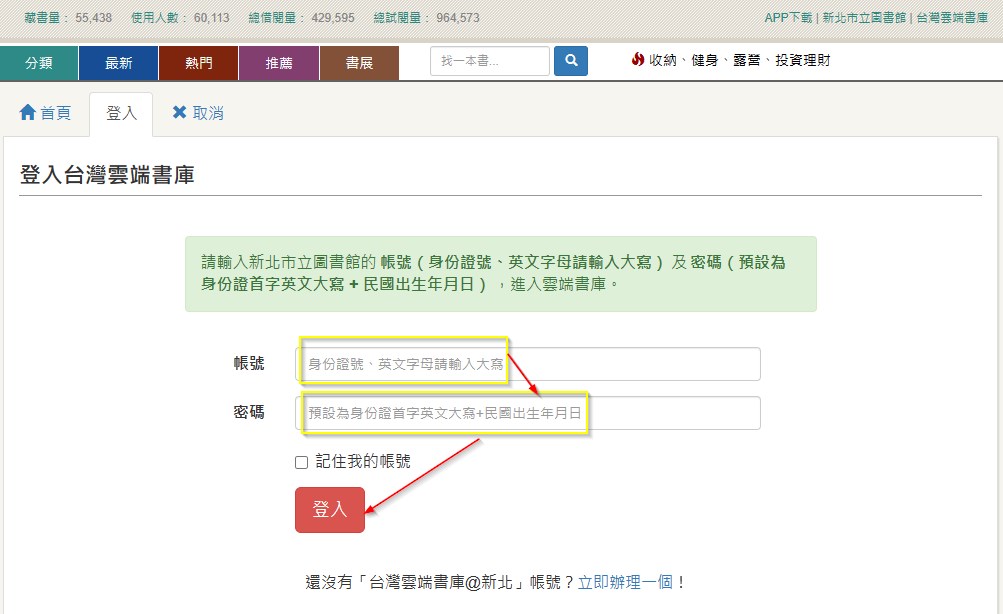Tick the 記住我的帳號 checkbox

coord(301,462)
